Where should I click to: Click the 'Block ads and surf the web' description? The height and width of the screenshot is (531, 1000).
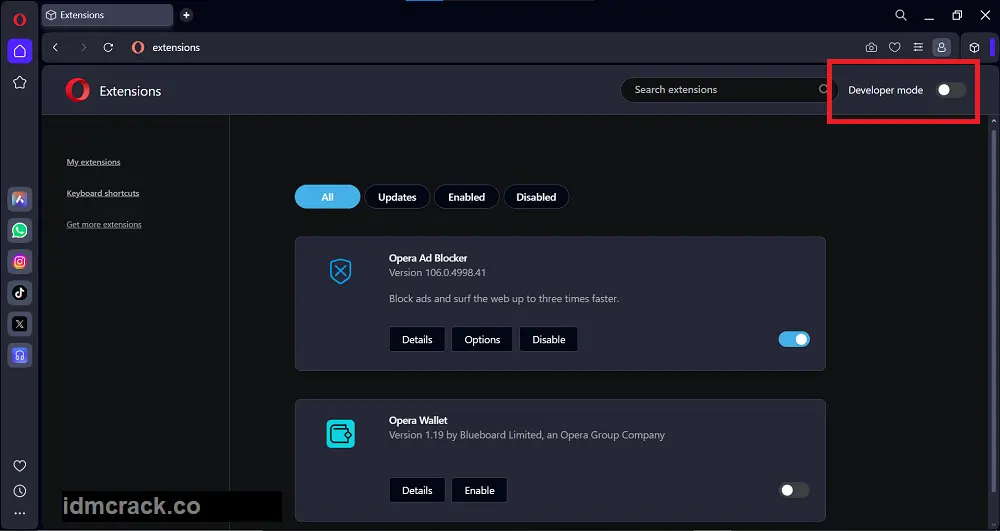click(x=504, y=298)
